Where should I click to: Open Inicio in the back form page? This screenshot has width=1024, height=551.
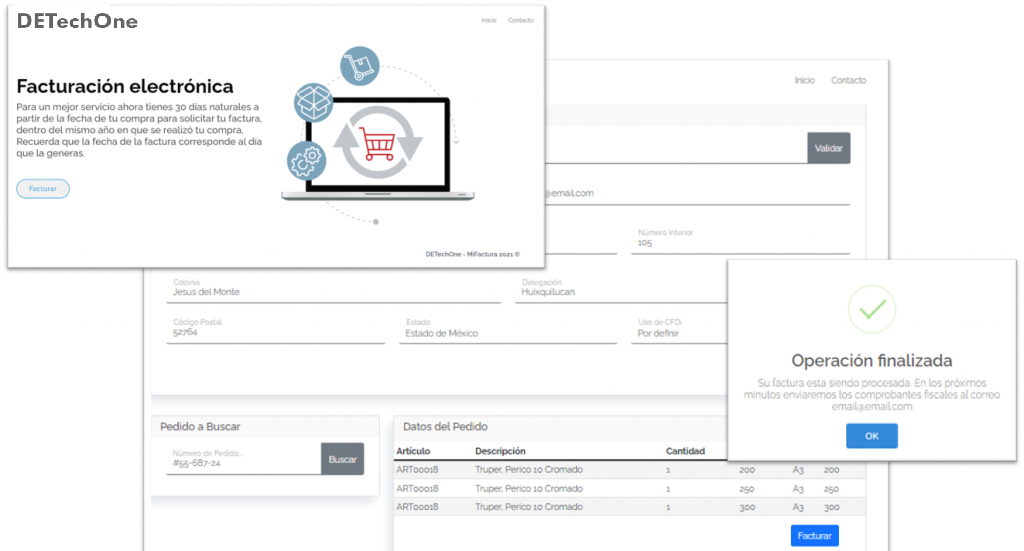[804, 80]
